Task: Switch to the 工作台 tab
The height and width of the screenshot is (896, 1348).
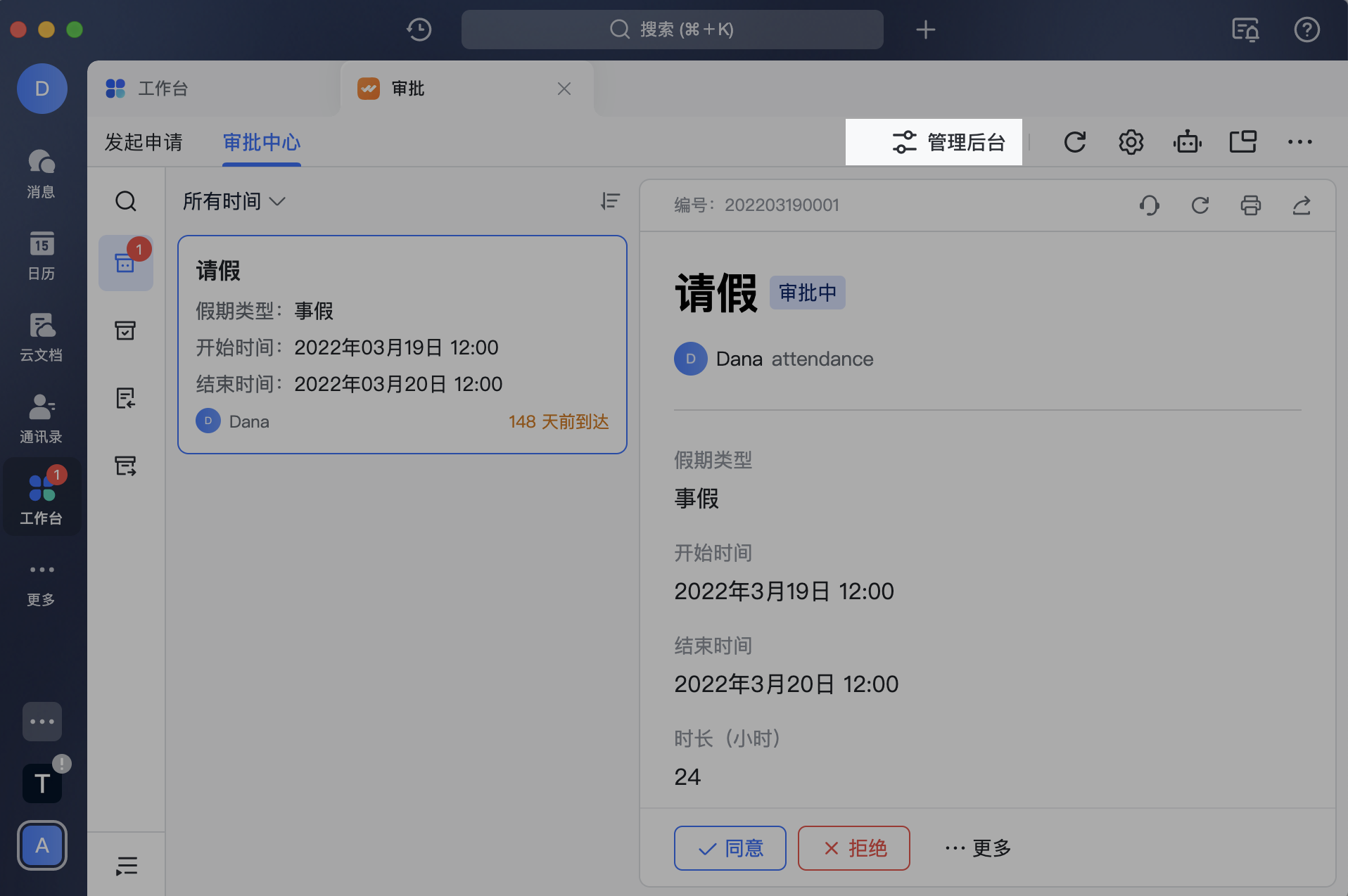Action: [214, 89]
